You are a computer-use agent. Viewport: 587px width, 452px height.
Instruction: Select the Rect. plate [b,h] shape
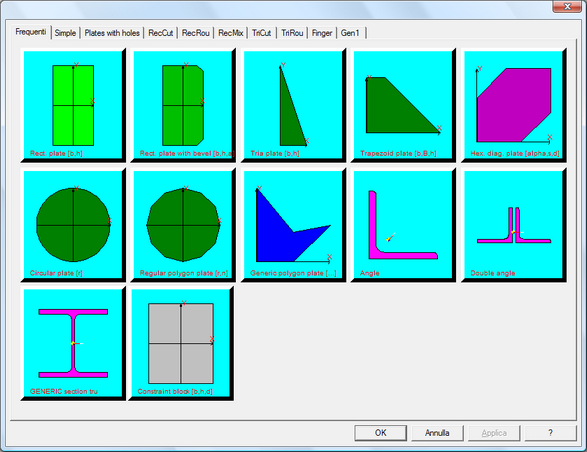(73, 105)
